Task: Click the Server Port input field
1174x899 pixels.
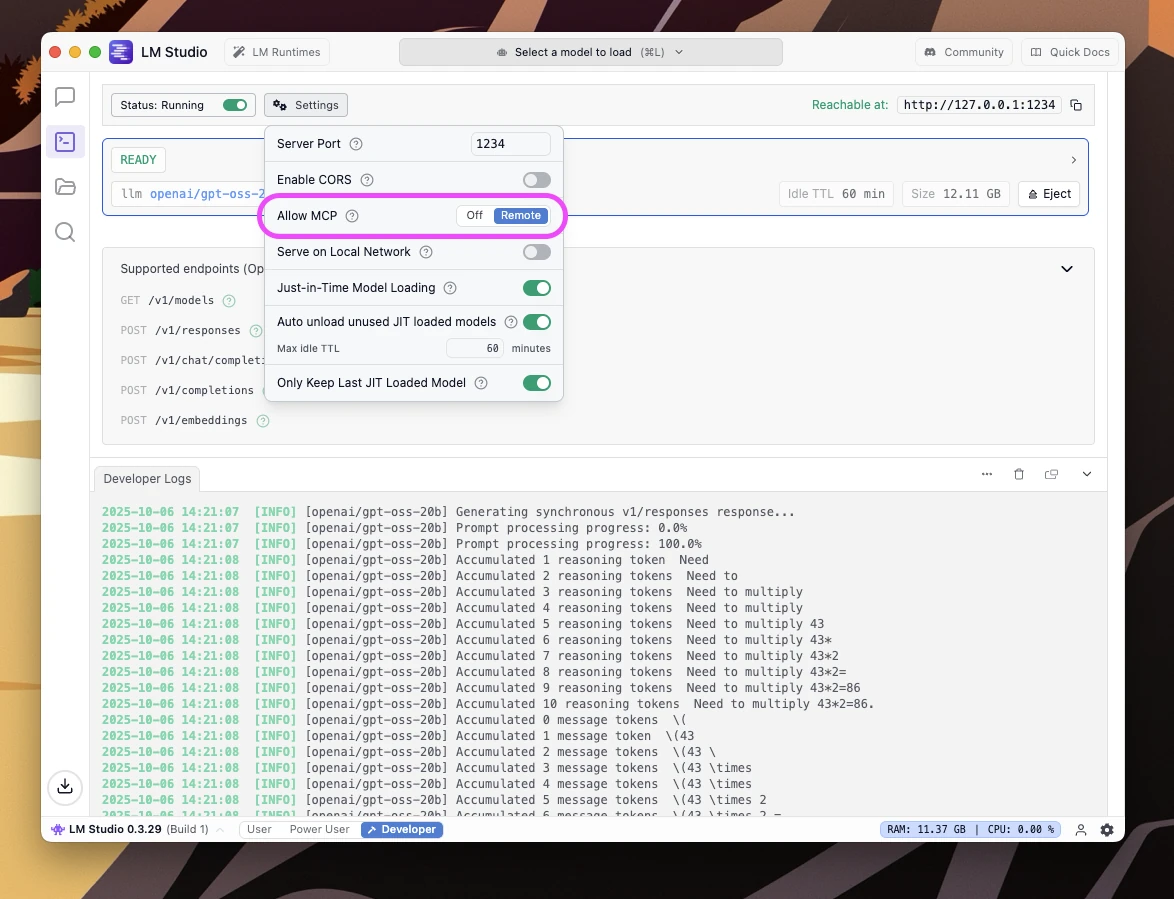Action: pos(510,144)
